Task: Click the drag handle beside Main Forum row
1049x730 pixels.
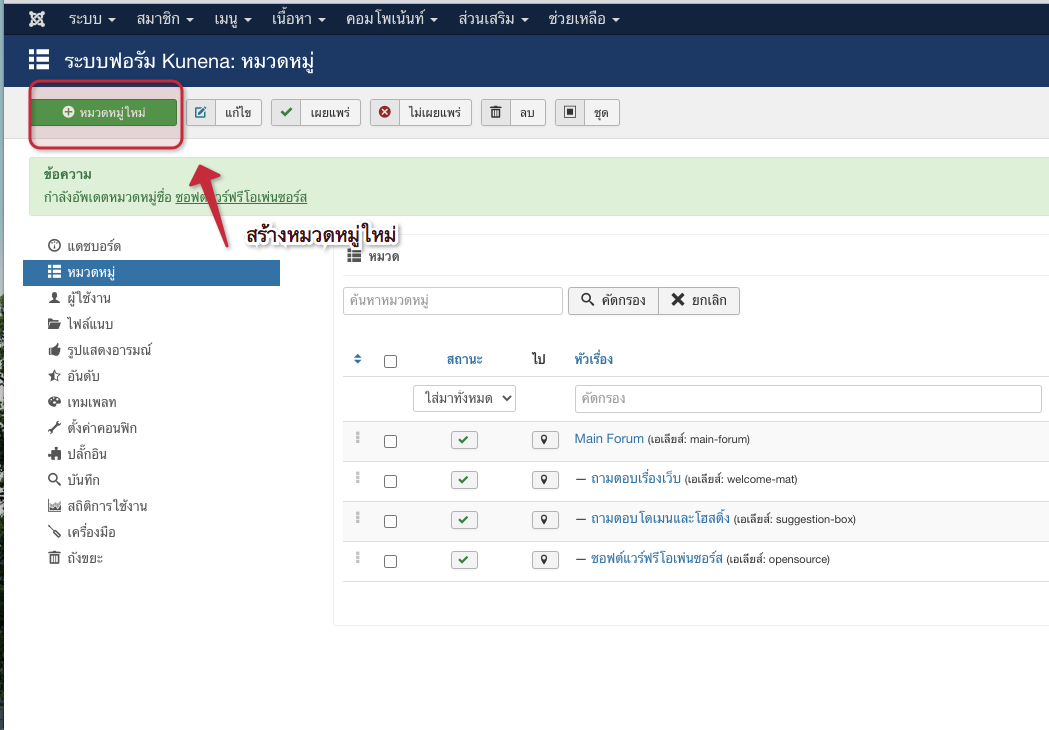Action: point(357,438)
